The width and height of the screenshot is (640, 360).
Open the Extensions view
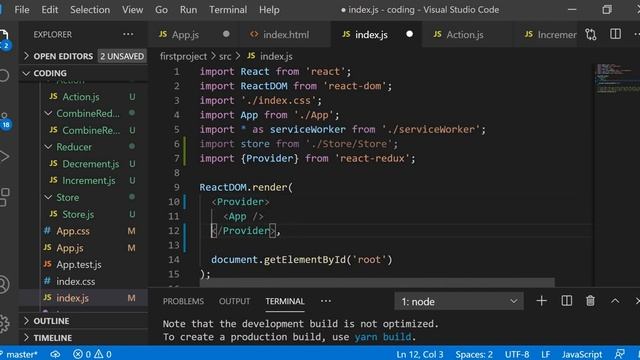4,197
